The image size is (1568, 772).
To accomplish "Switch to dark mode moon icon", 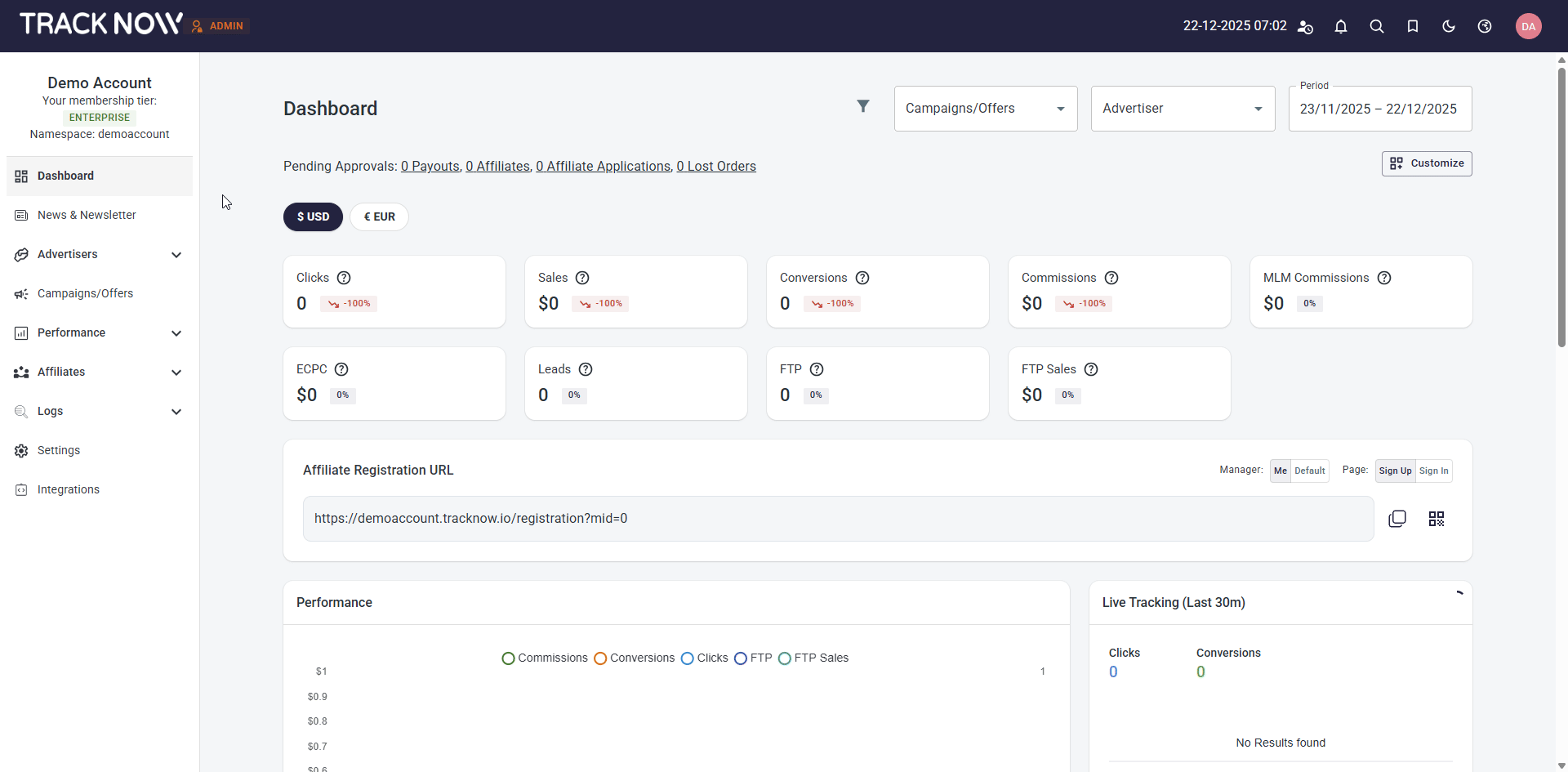I will (1448, 26).
